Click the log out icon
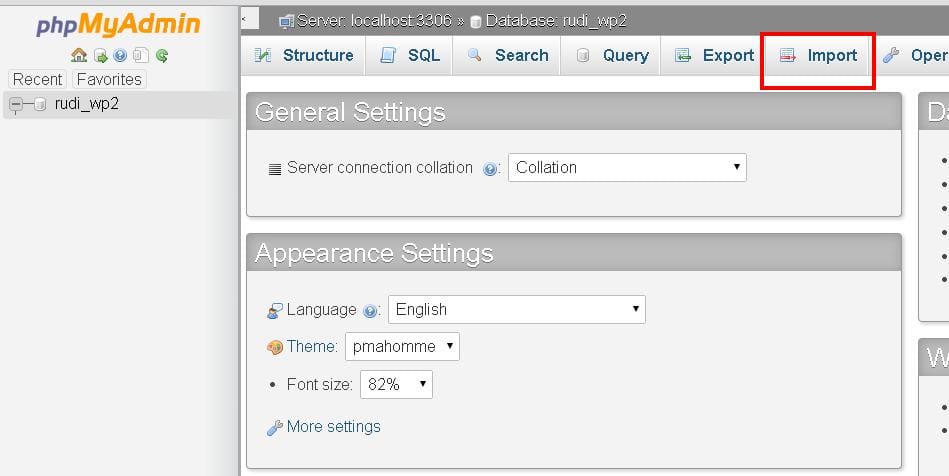Image resolution: width=949 pixels, height=476 pixels. click(x=100, y=56)
